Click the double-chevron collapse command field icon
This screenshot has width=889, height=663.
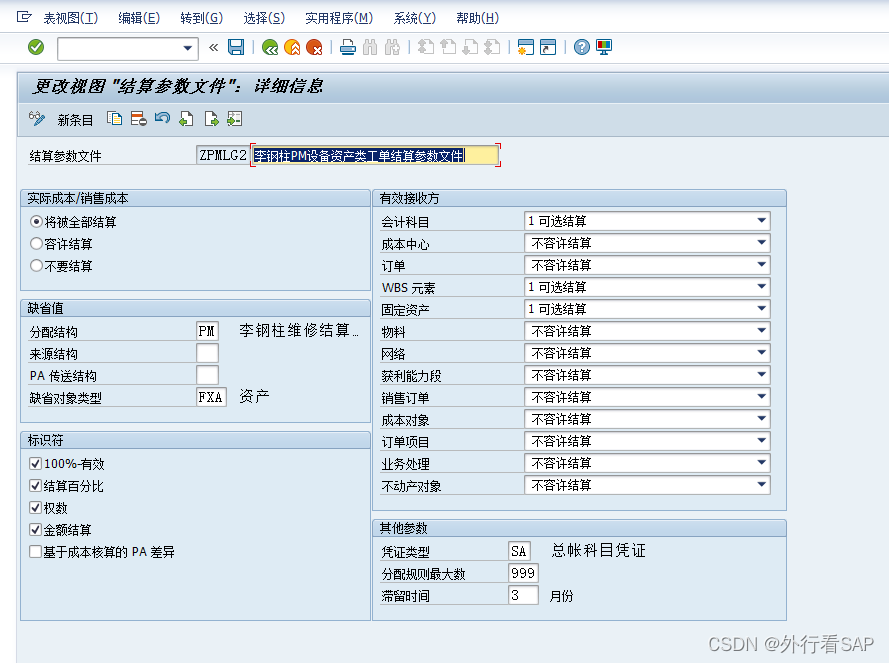[213, 47]
